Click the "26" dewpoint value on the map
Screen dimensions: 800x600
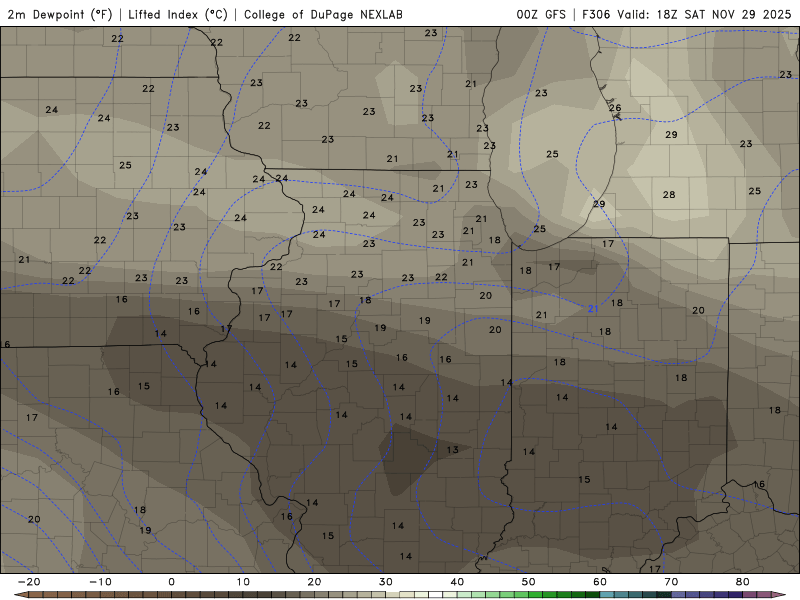click(x=615, y=108)
